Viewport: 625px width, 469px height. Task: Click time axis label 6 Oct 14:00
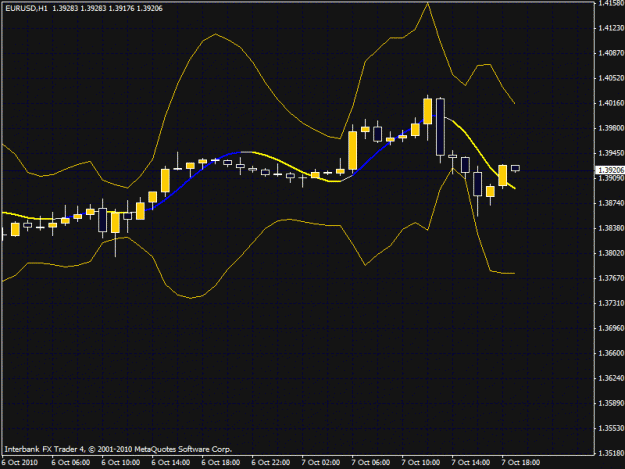[171, 463]
